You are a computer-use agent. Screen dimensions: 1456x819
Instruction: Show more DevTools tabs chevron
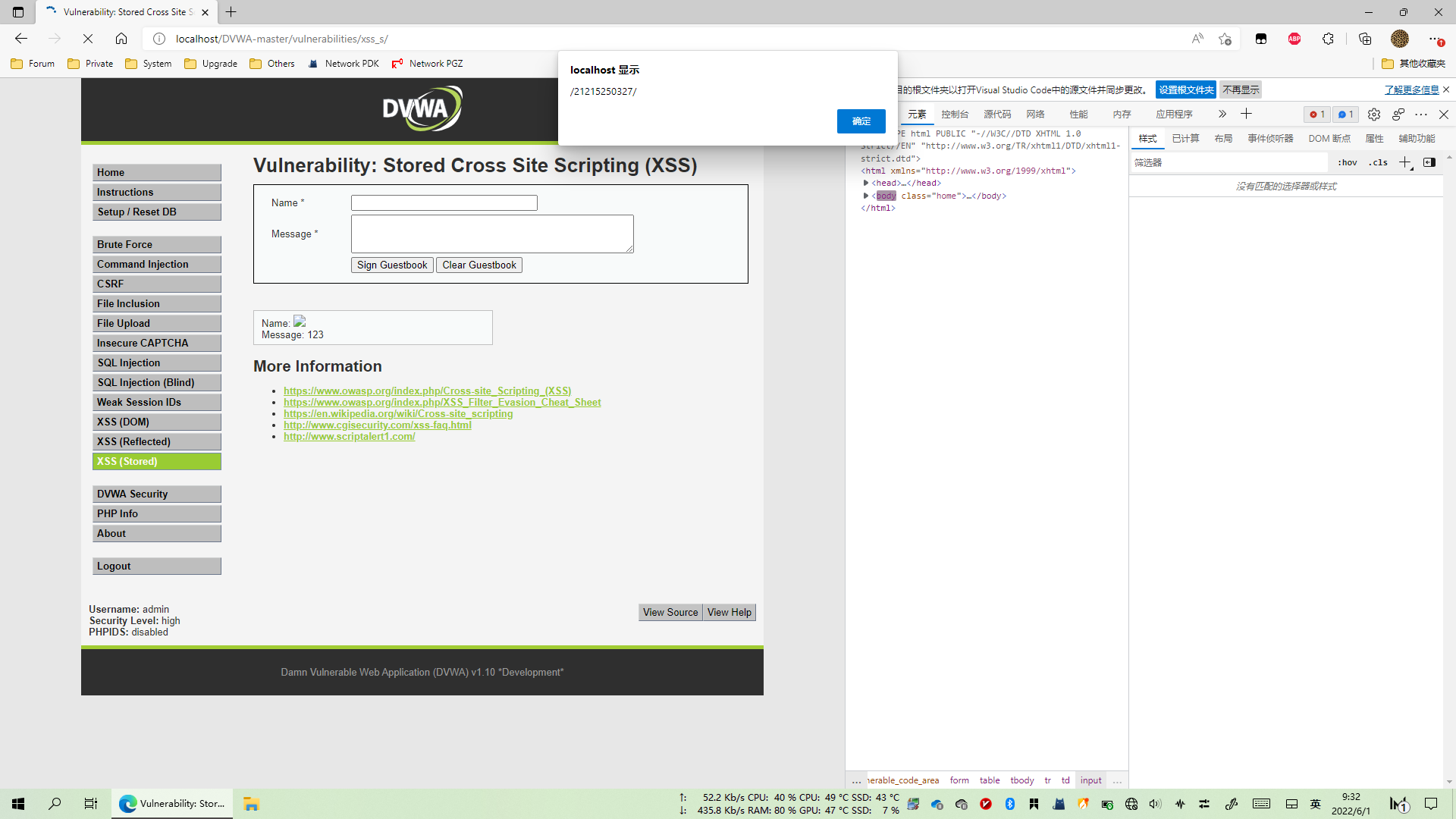(x=1222, y=114)
